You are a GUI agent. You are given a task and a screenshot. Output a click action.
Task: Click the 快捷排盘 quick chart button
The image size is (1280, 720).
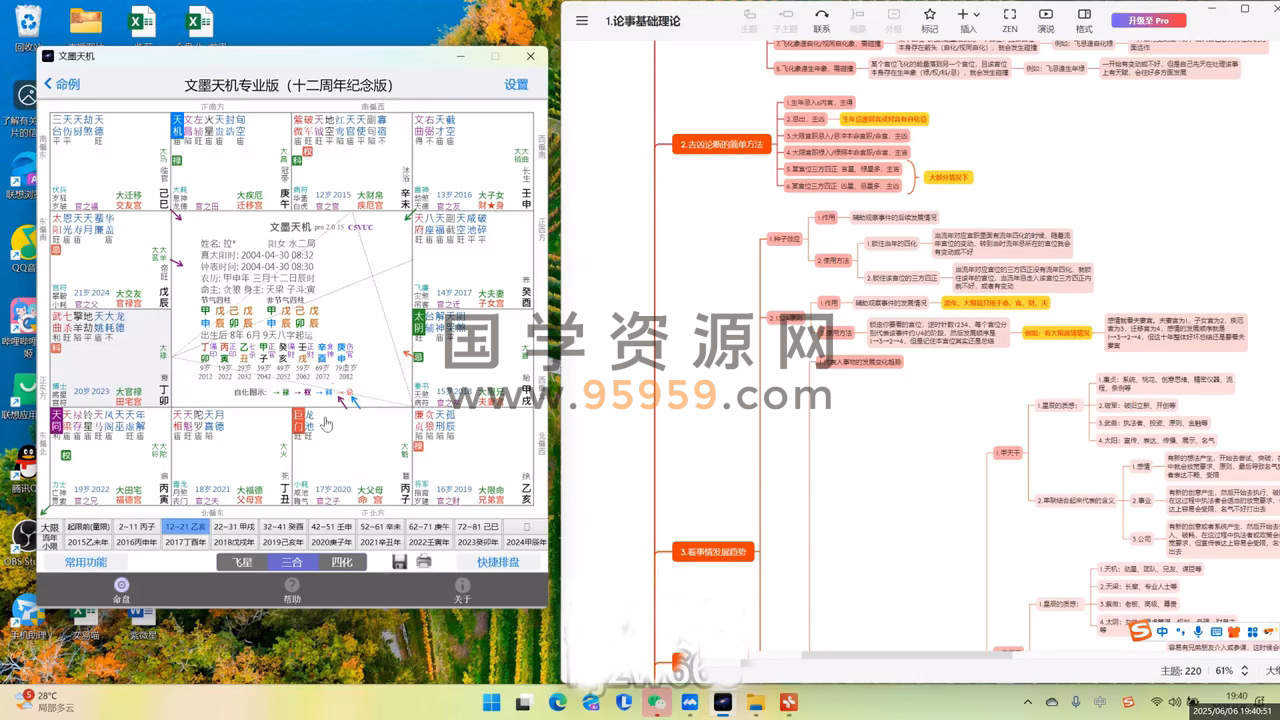[x=498, y=562]
